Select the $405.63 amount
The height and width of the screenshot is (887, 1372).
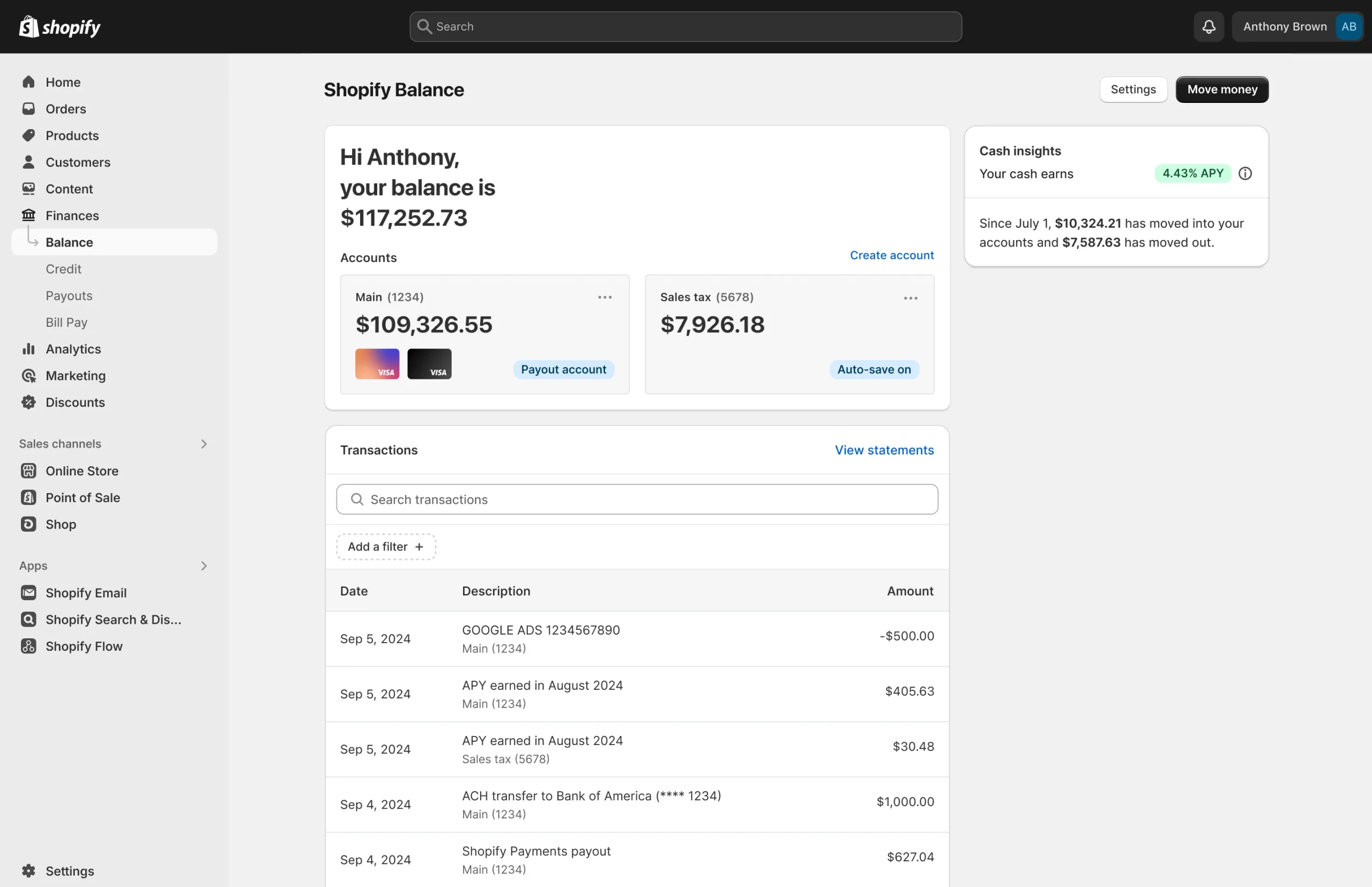(x=909, y=691)
